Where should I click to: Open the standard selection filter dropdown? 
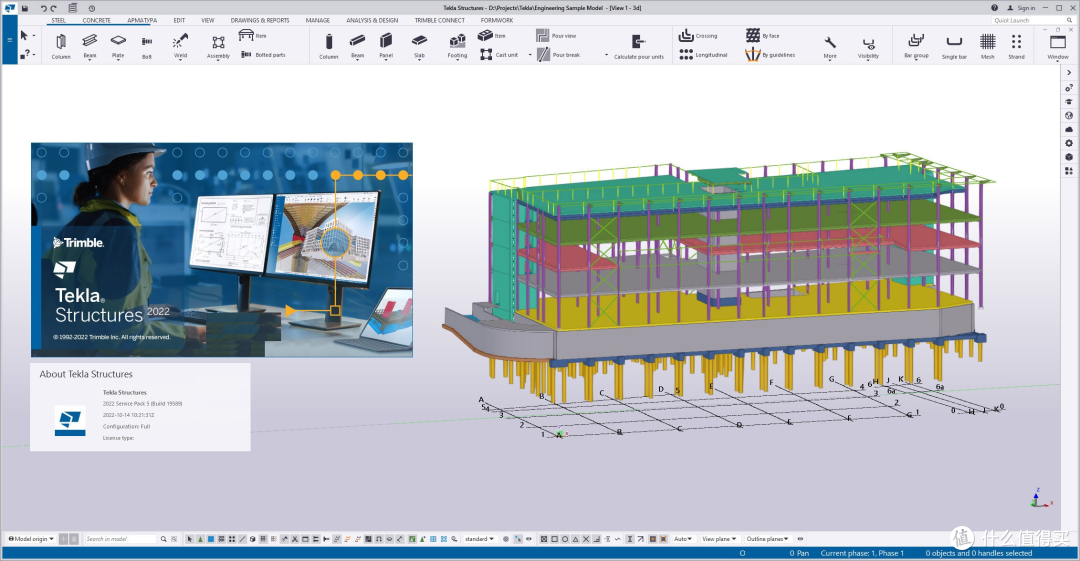[479, 539]
